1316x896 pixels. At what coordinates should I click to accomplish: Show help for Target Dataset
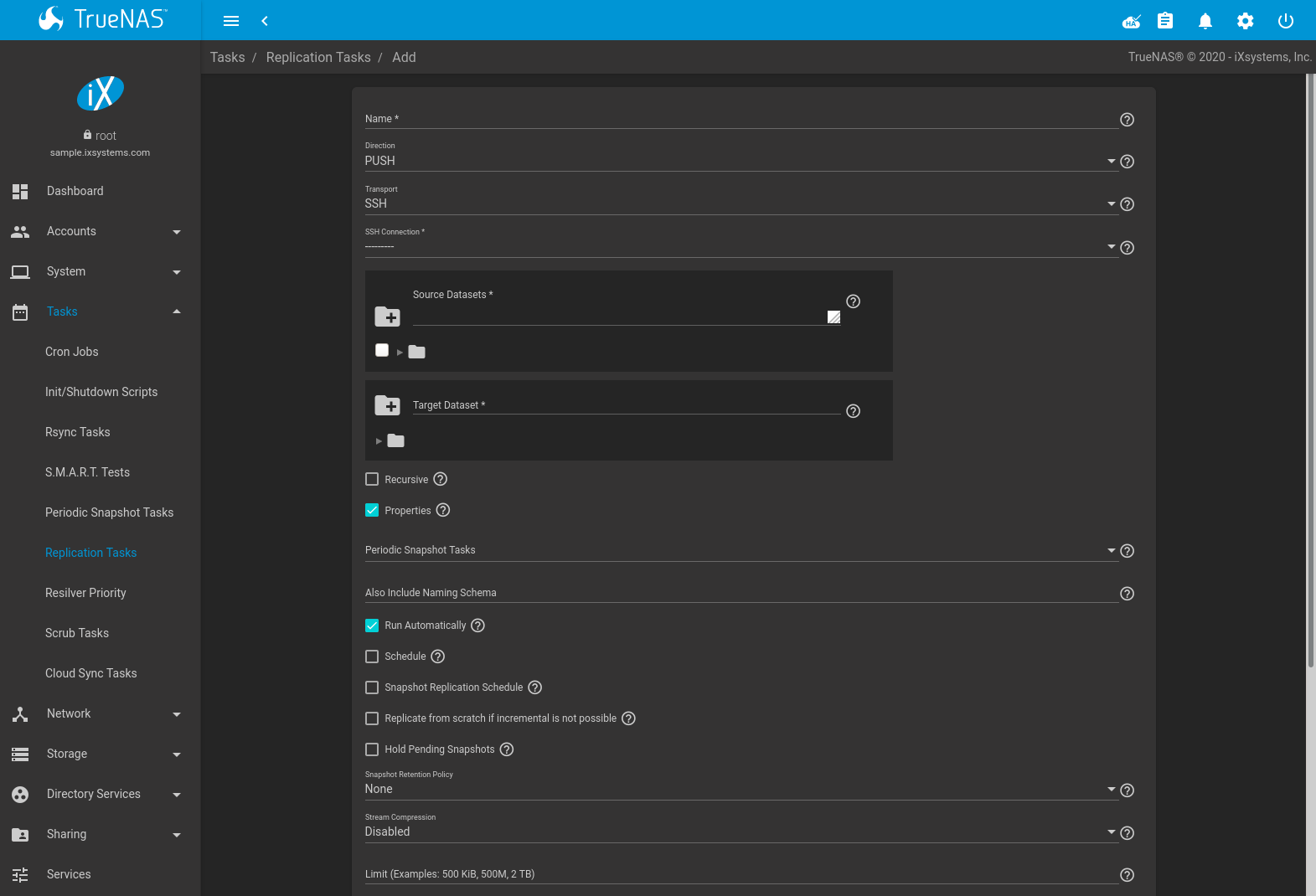pos(854,411)
